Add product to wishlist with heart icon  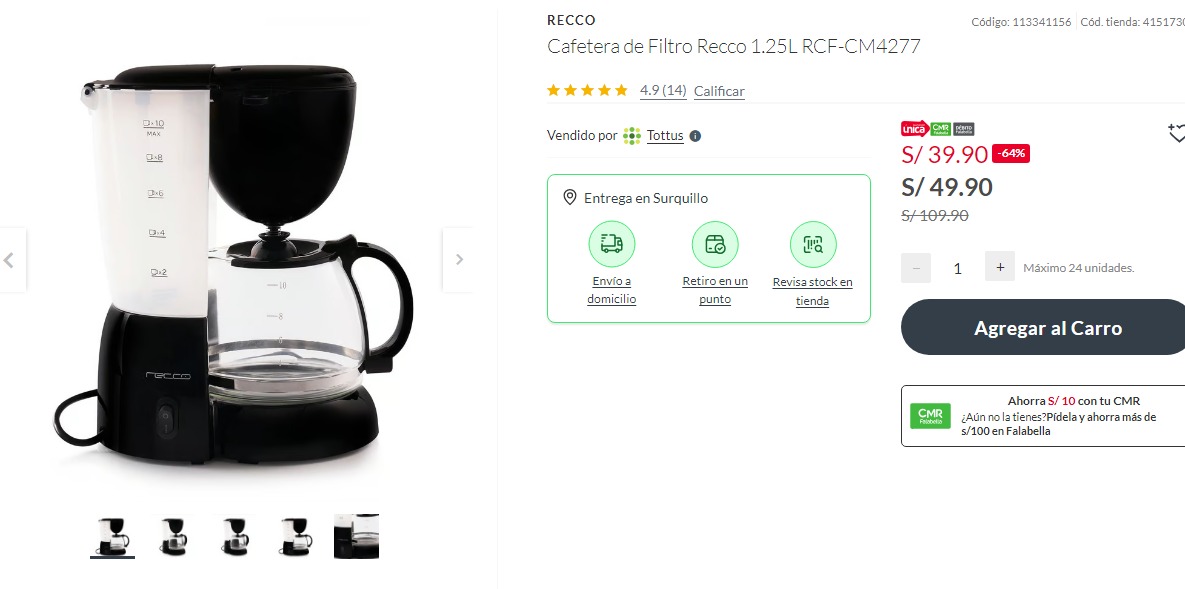(1176, 134)
